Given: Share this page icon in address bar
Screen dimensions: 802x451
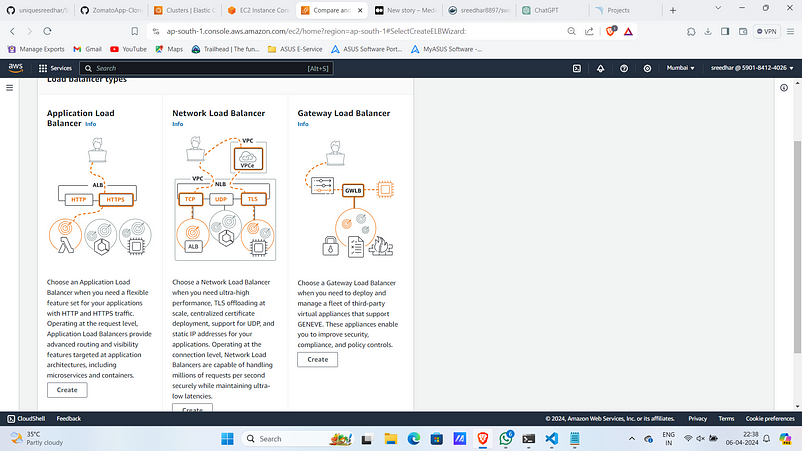Looking at the screenshot, I should (x=589, y=31).
